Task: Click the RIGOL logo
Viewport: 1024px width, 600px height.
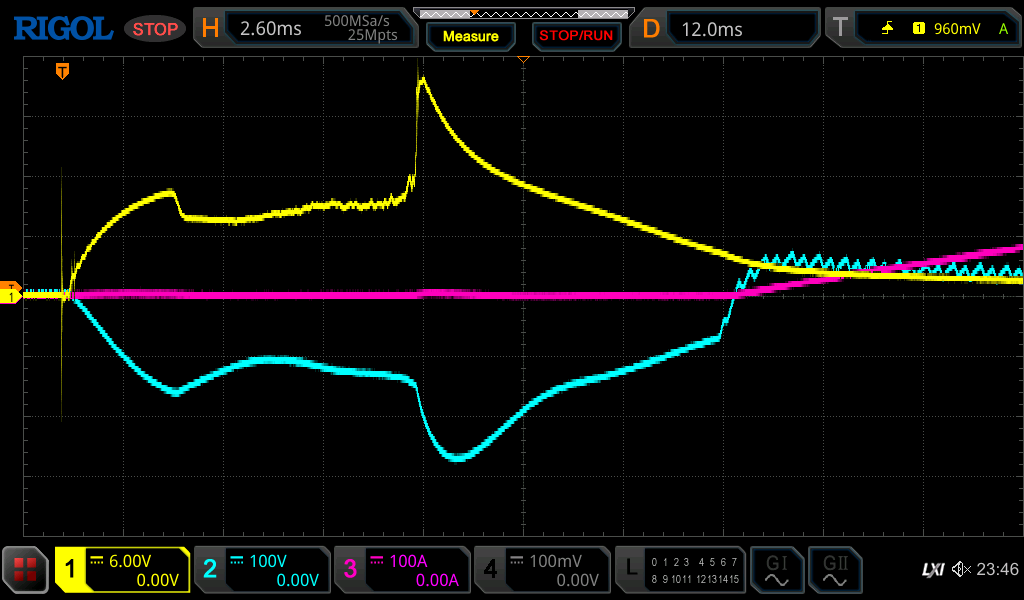Action: pos(62,29)
